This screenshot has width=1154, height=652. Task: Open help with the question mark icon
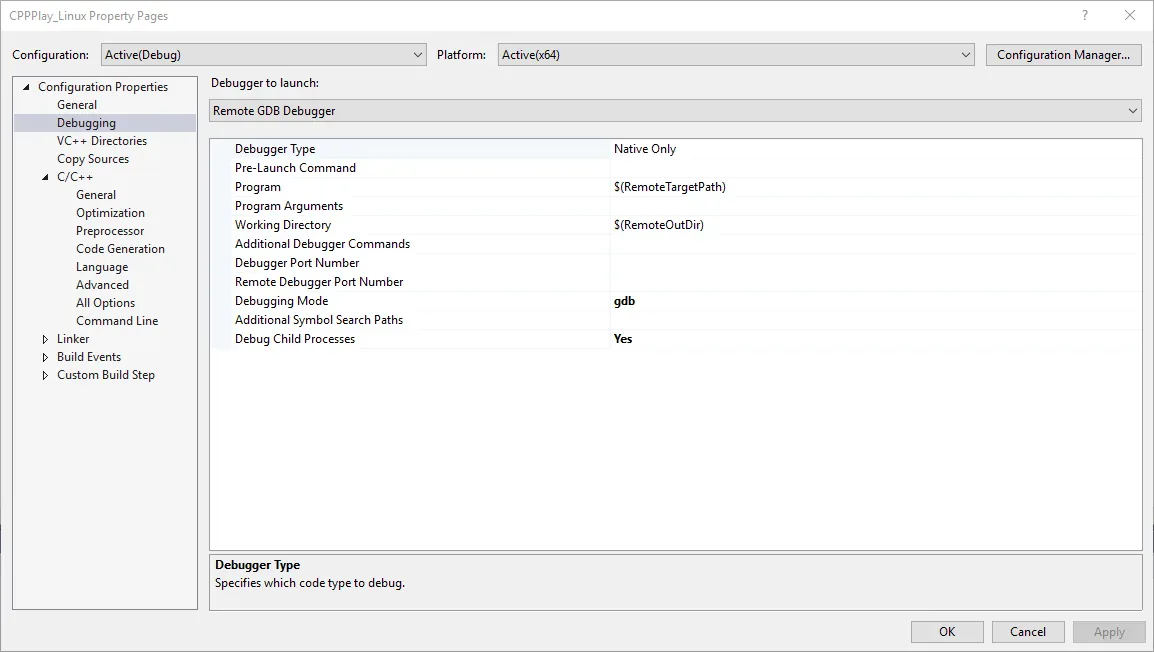point(1085,15)
